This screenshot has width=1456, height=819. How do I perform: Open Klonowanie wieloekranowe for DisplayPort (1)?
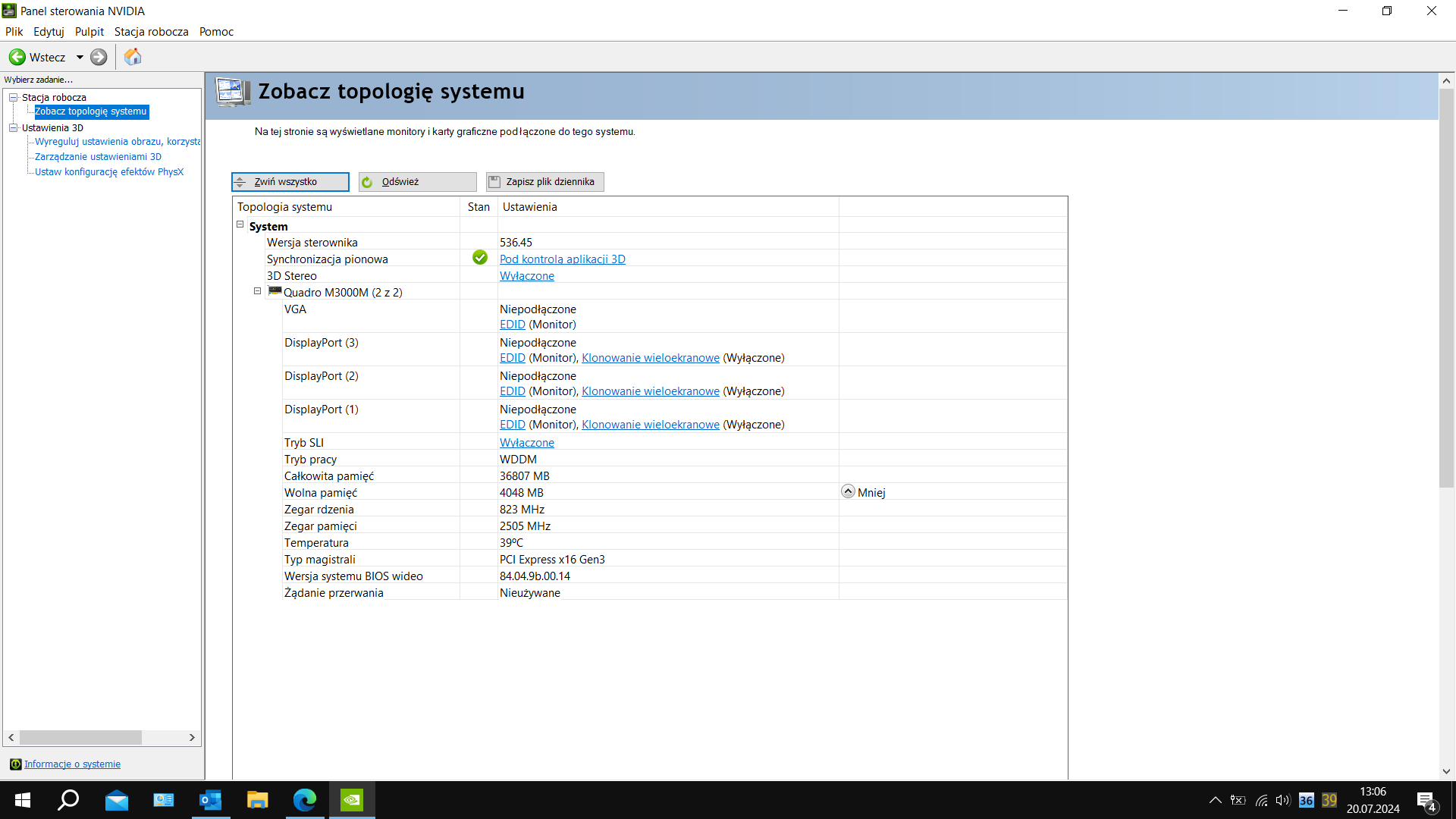click(x=651, y=425)
